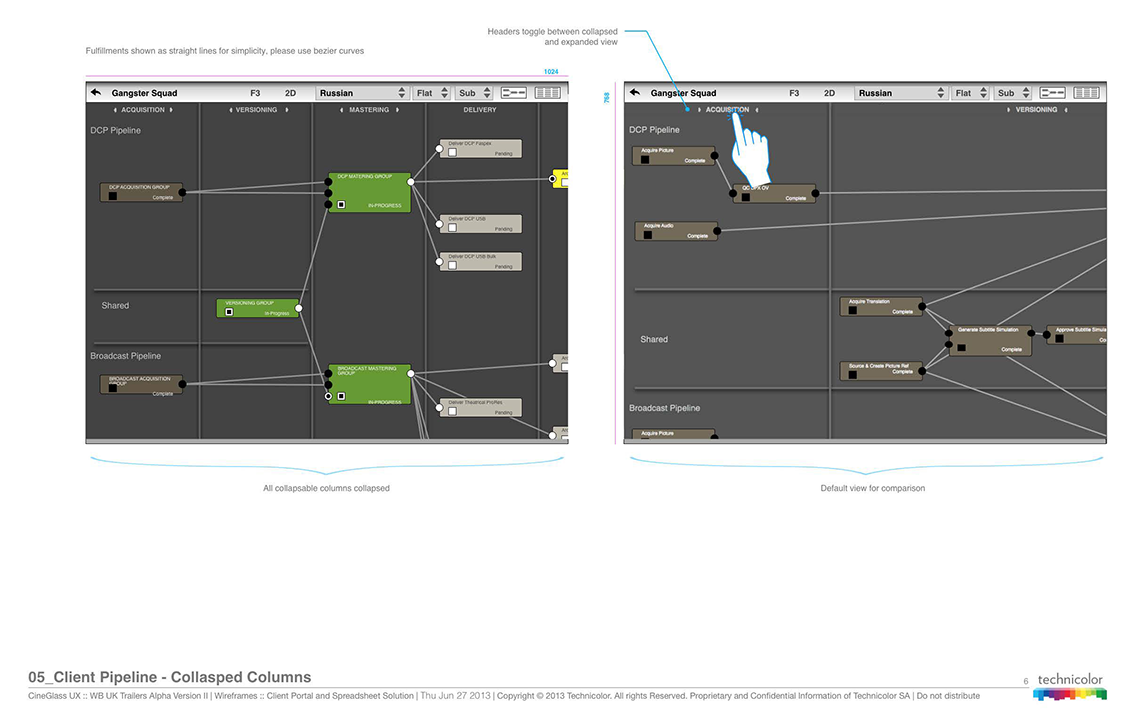Tick checkbox on Deliver DCP Faspex node

pyautogui.click(x=452, y=154)
